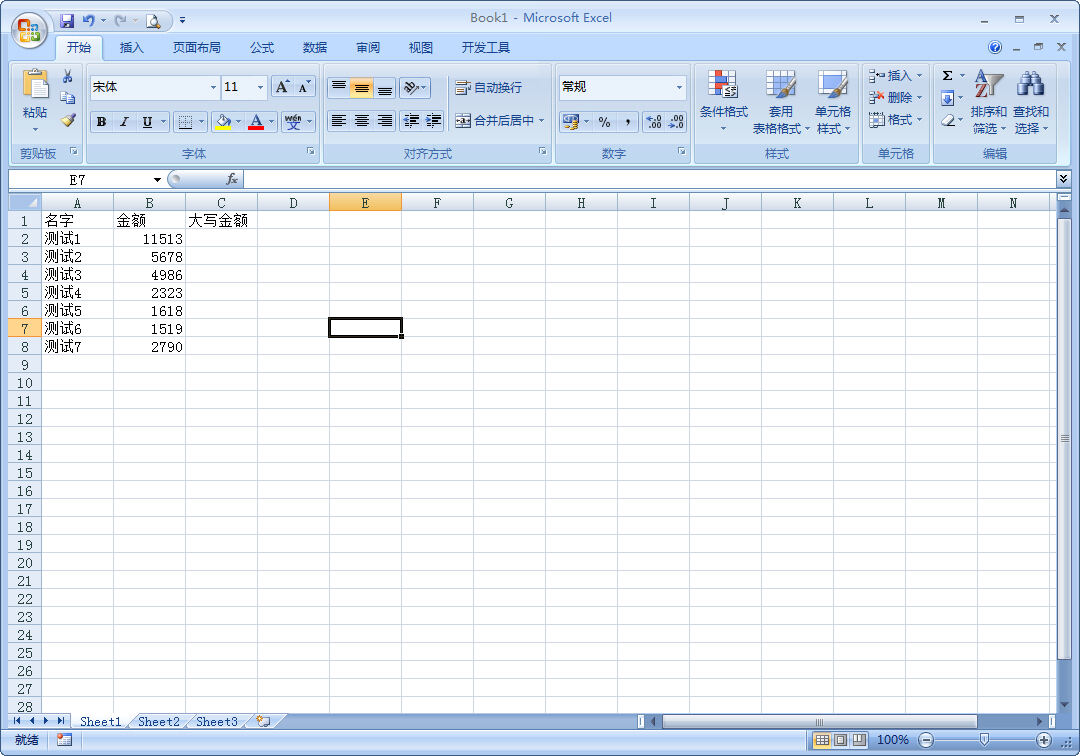Screen dimensions: 1080x756
Task: Decrease decimal places
Action: [676, 122]
